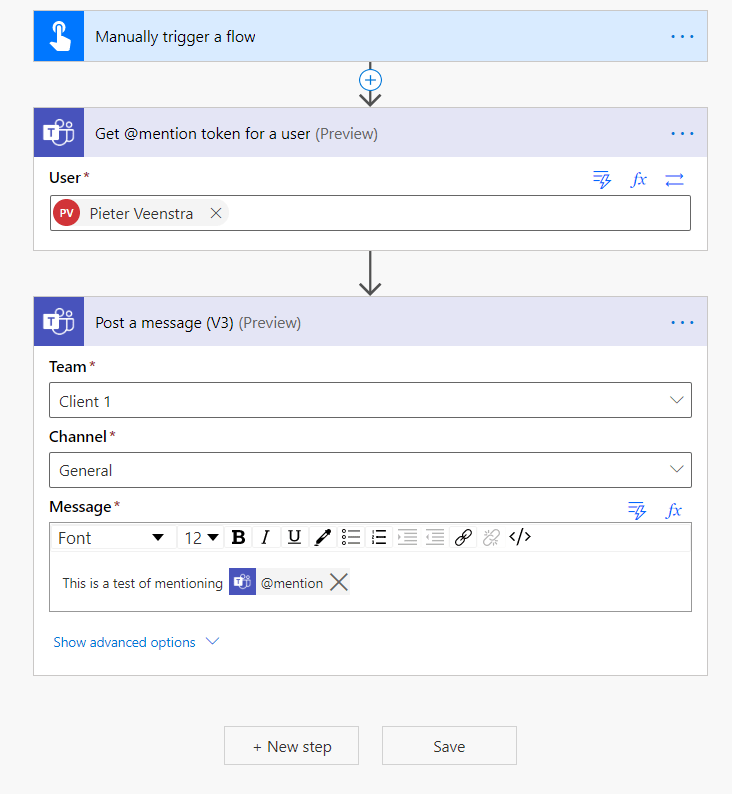The width and height of the screenshot is (732, 794).
Task: Open expression editor for the User field
Action: pyautogui.click(x=638, y=179)
